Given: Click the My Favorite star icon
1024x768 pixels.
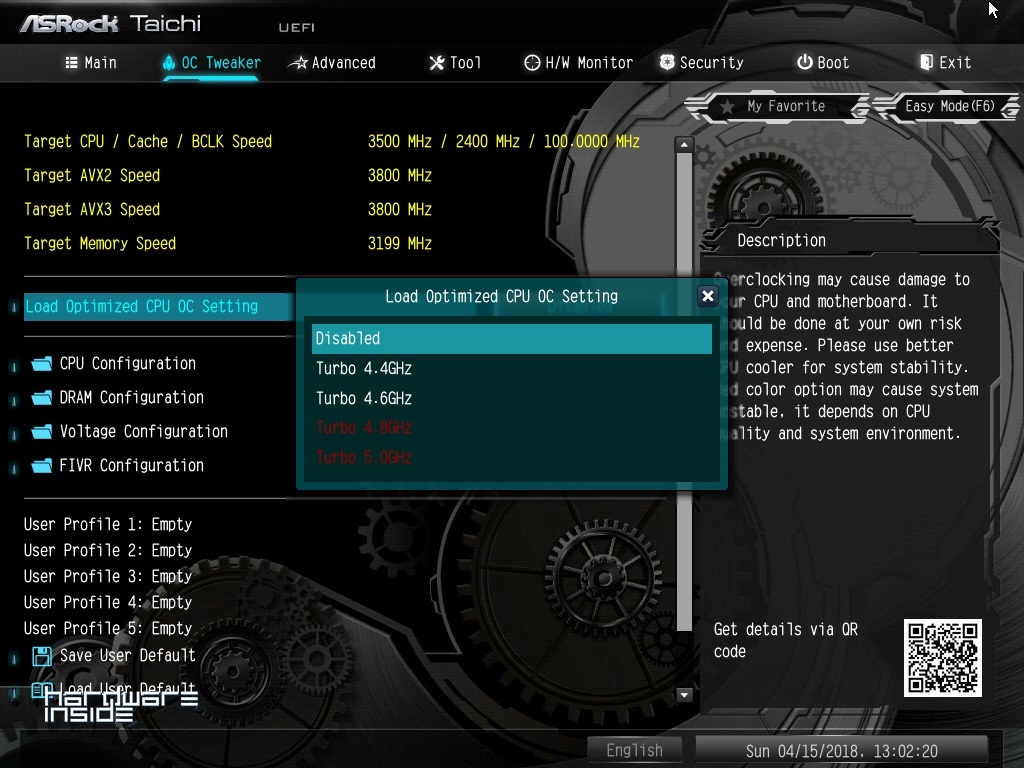Looking at the screenshot, I should (x=728, y=106).
